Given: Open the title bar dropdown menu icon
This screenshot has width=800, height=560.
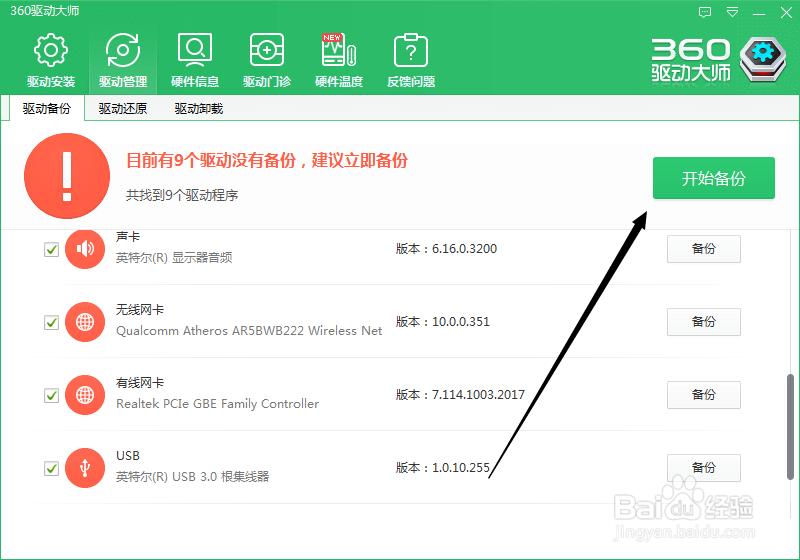Looking at the screenshot, I should 733,12.
